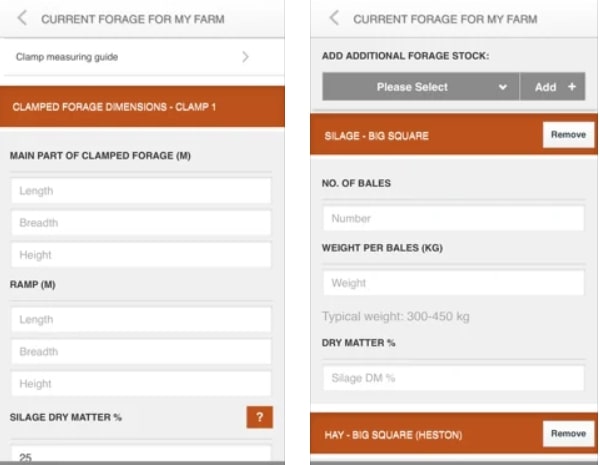Click the Add Additional Forage Stock label
This screenshot has height=465, width=600.
[x=405, y=56]
